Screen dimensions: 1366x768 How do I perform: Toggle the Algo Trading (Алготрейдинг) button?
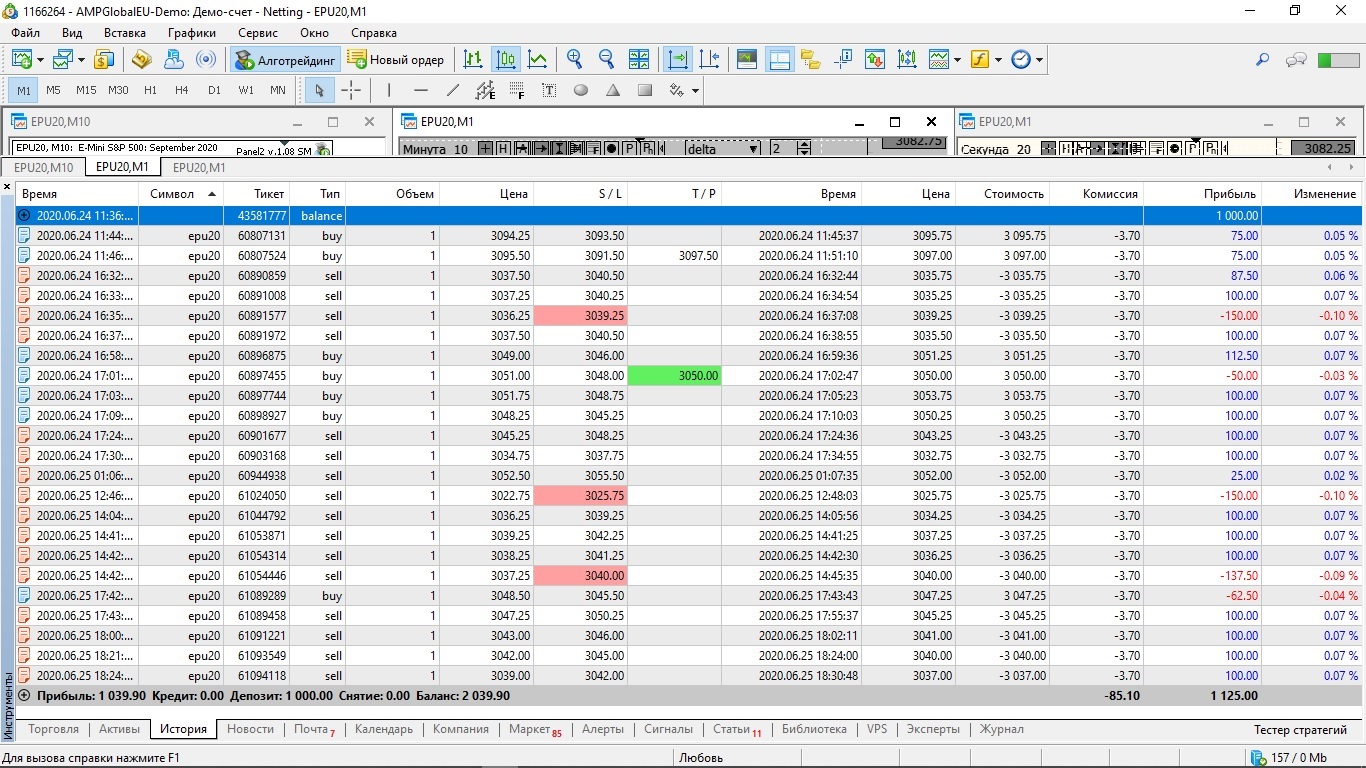(x=286, y=60)
